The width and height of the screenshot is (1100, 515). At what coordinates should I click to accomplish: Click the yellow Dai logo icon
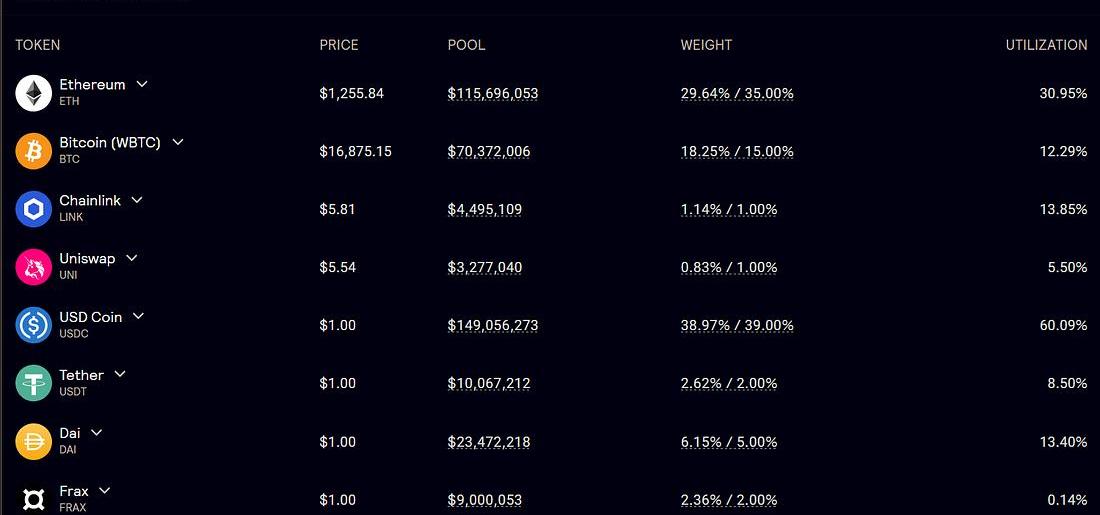click(34, 441)
